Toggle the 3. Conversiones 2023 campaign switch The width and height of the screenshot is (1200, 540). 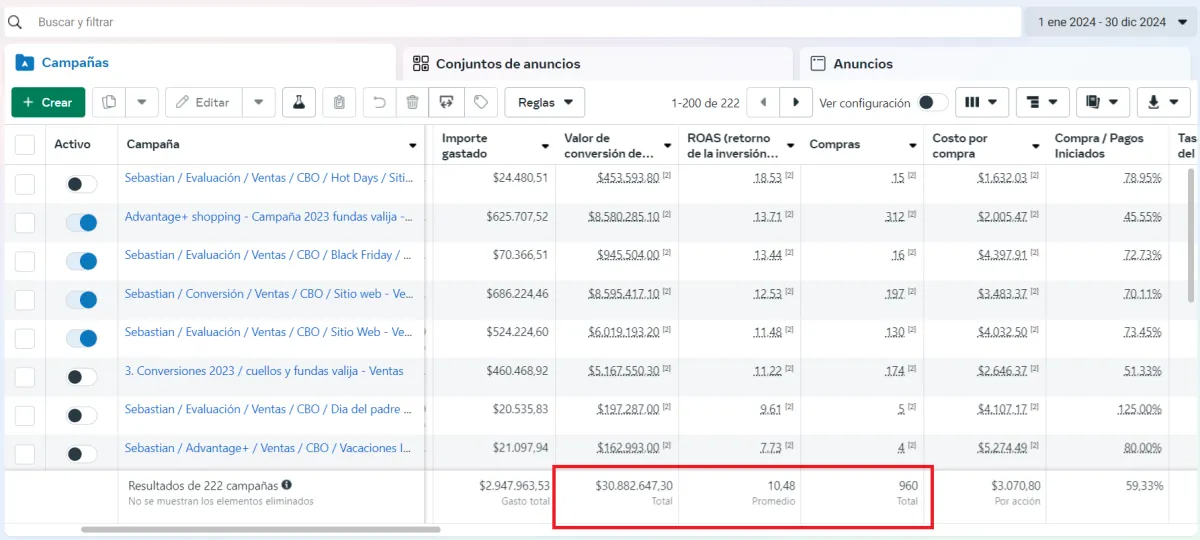81,377
